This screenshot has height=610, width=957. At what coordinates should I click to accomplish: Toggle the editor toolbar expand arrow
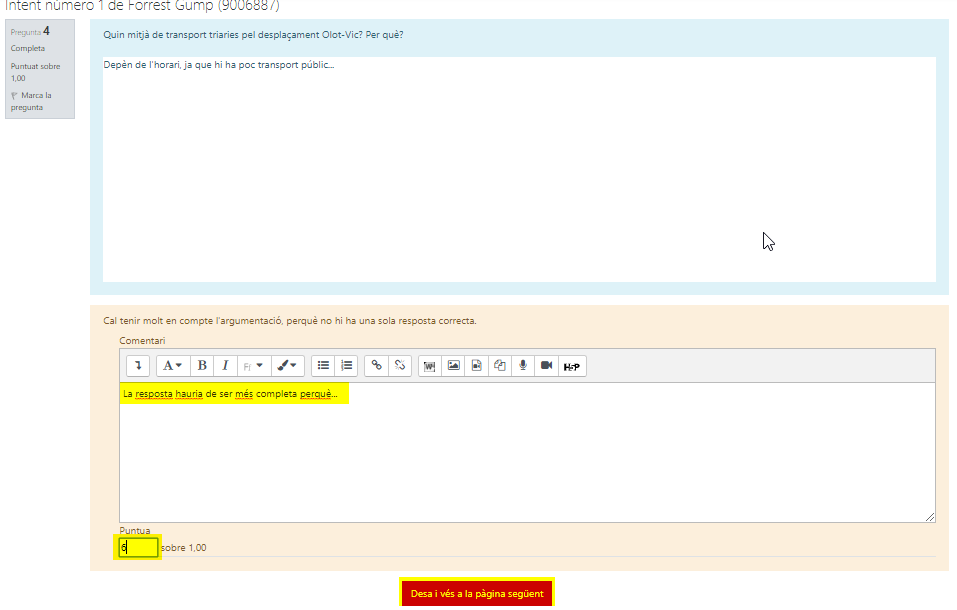(x=138, y=366)
